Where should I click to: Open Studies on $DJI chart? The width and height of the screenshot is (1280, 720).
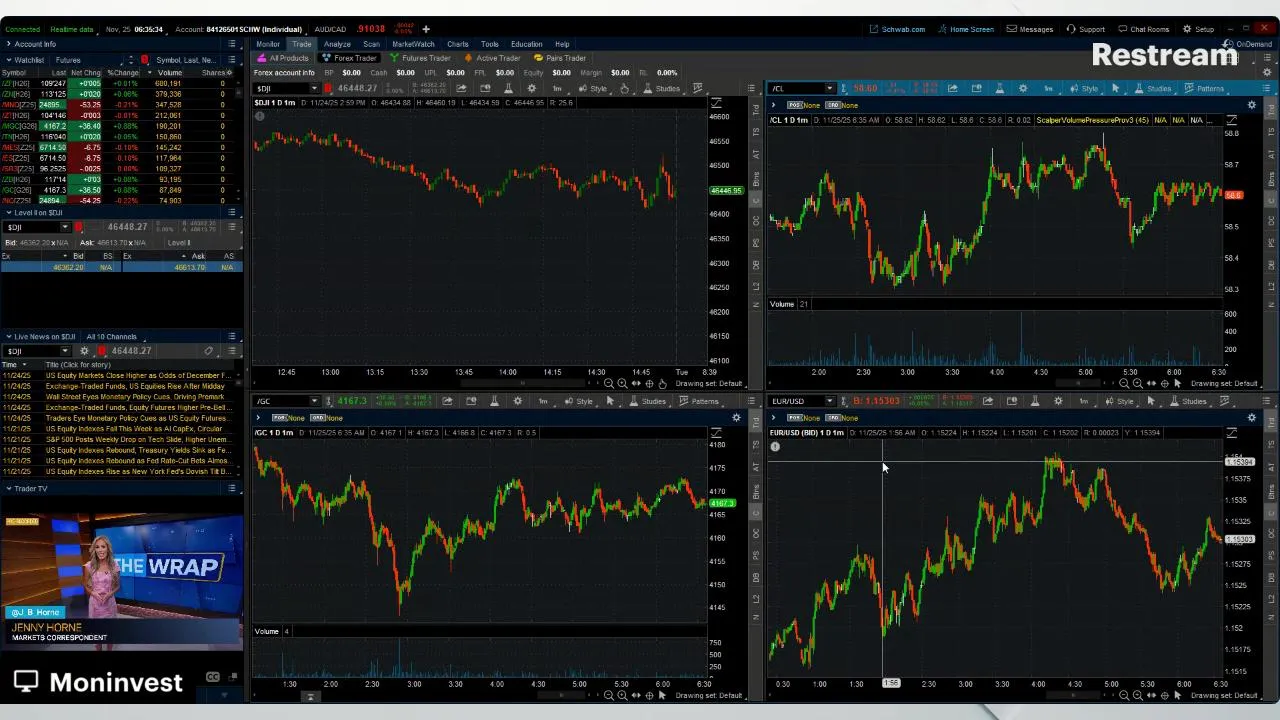tap(661, 88)
